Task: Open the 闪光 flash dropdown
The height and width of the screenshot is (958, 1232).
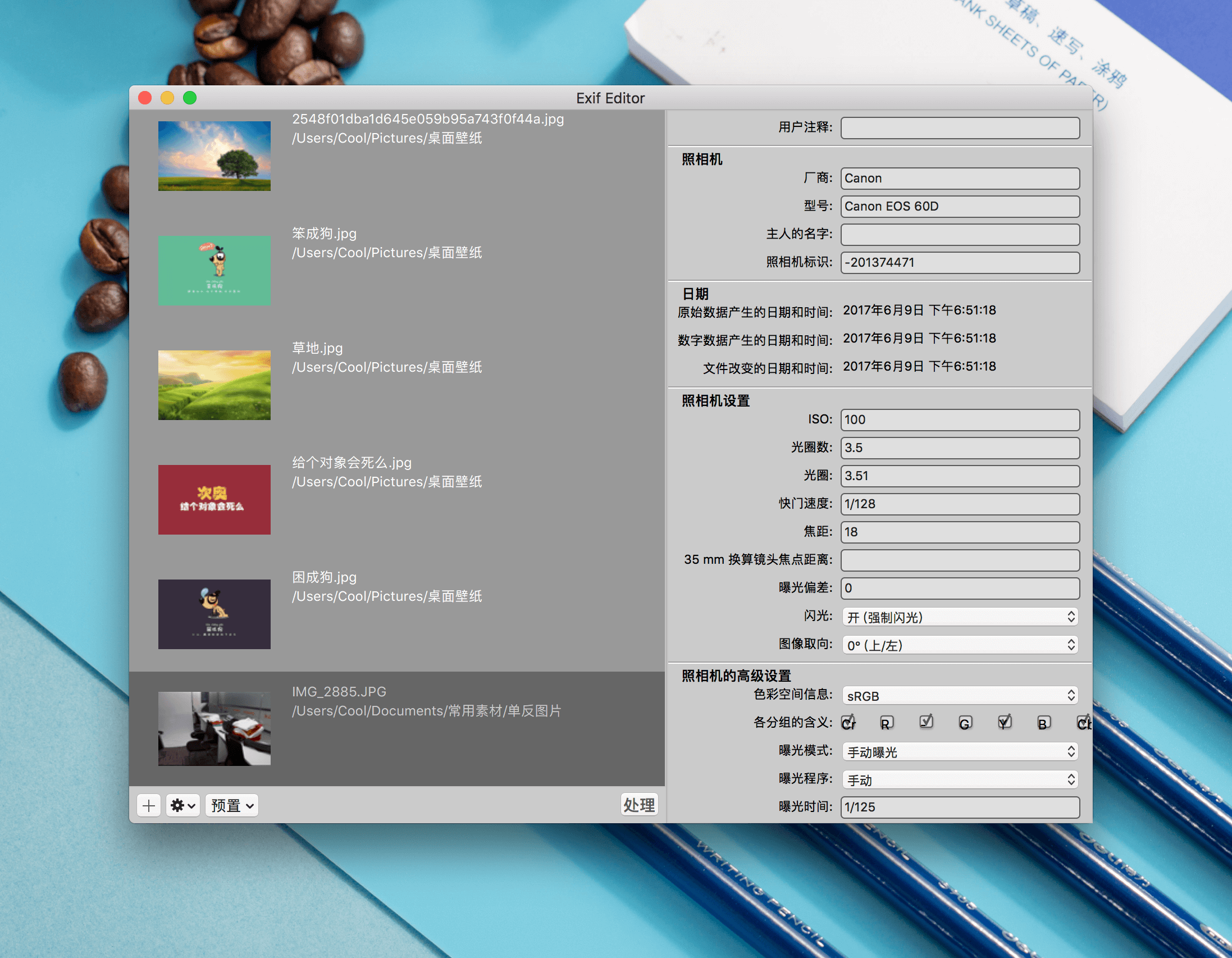Action: [x=960, y=617]
